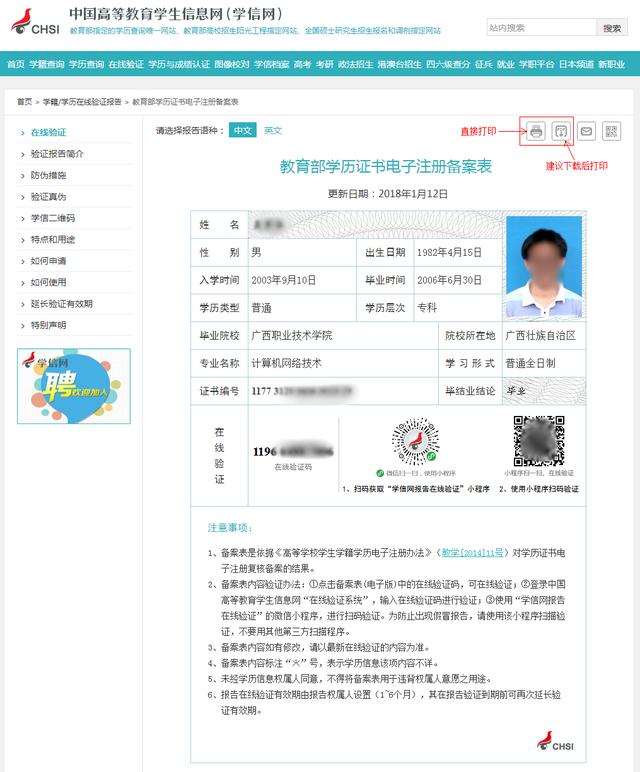Open 考研 navigation item

coord(324,64)
